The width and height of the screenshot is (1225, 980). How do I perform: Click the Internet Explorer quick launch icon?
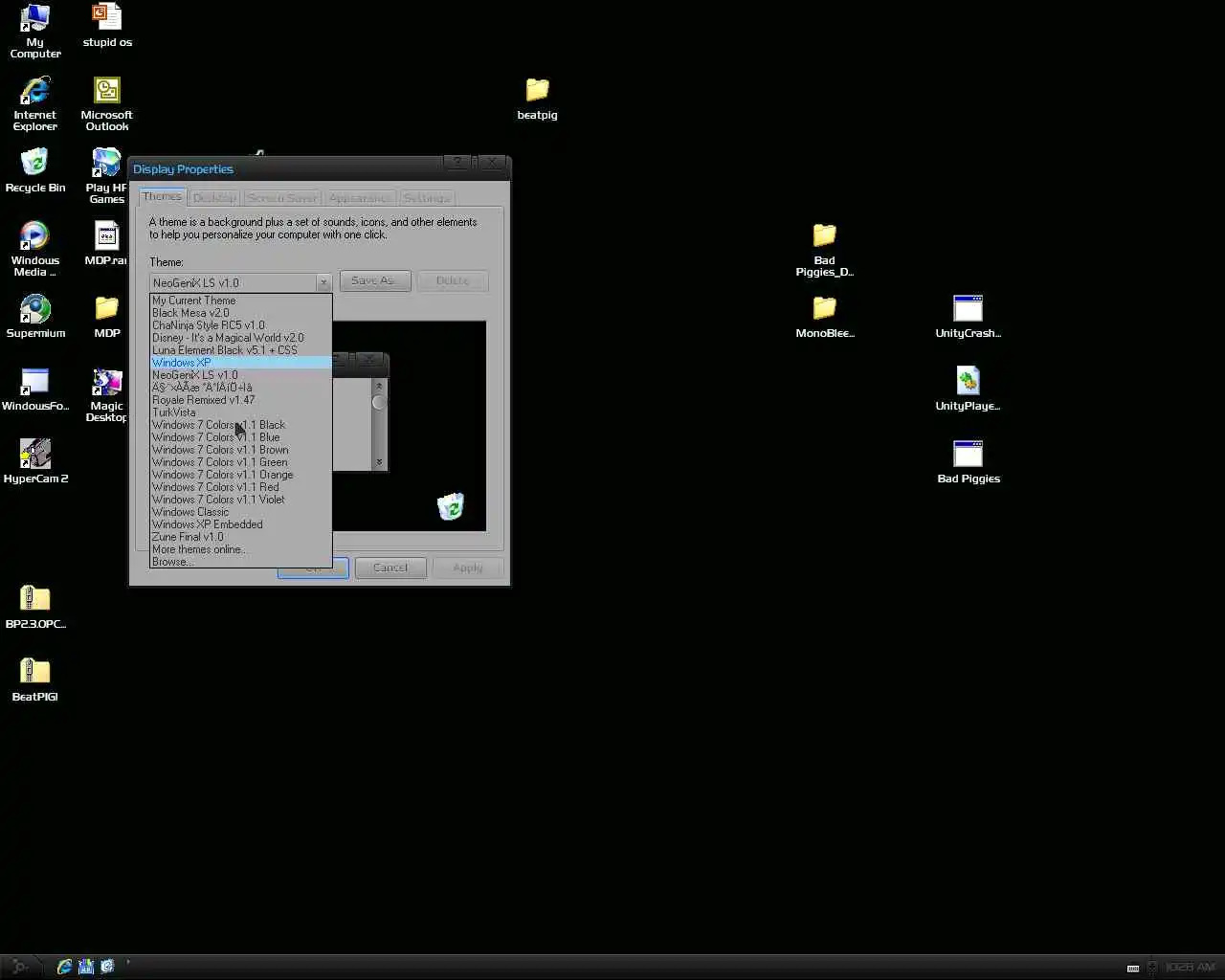[x=65, y=967]
